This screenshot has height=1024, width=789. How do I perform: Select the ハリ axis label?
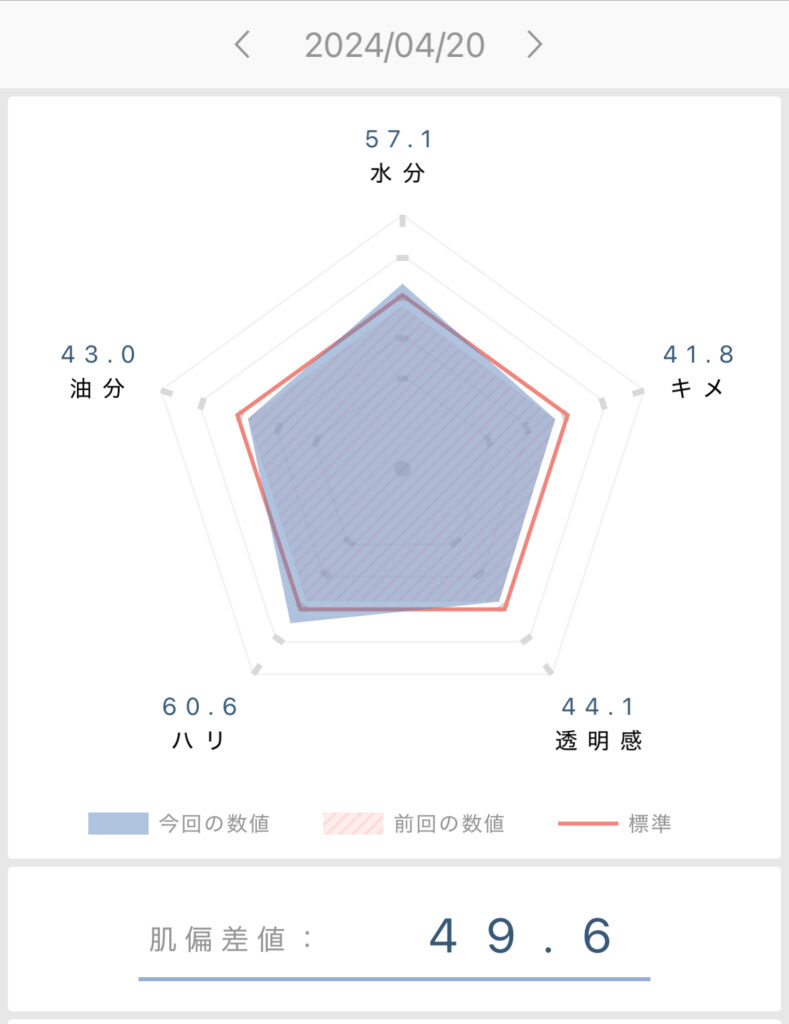point(199,741)
